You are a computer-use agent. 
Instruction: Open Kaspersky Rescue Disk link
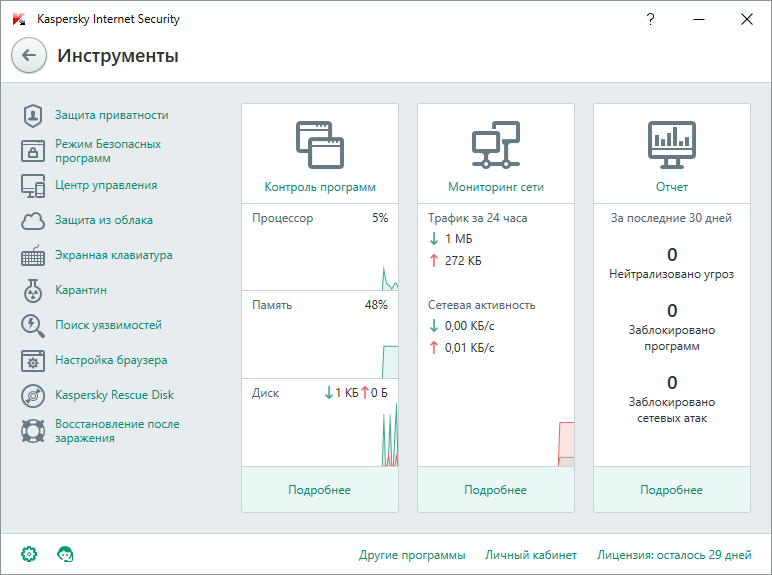114,395
